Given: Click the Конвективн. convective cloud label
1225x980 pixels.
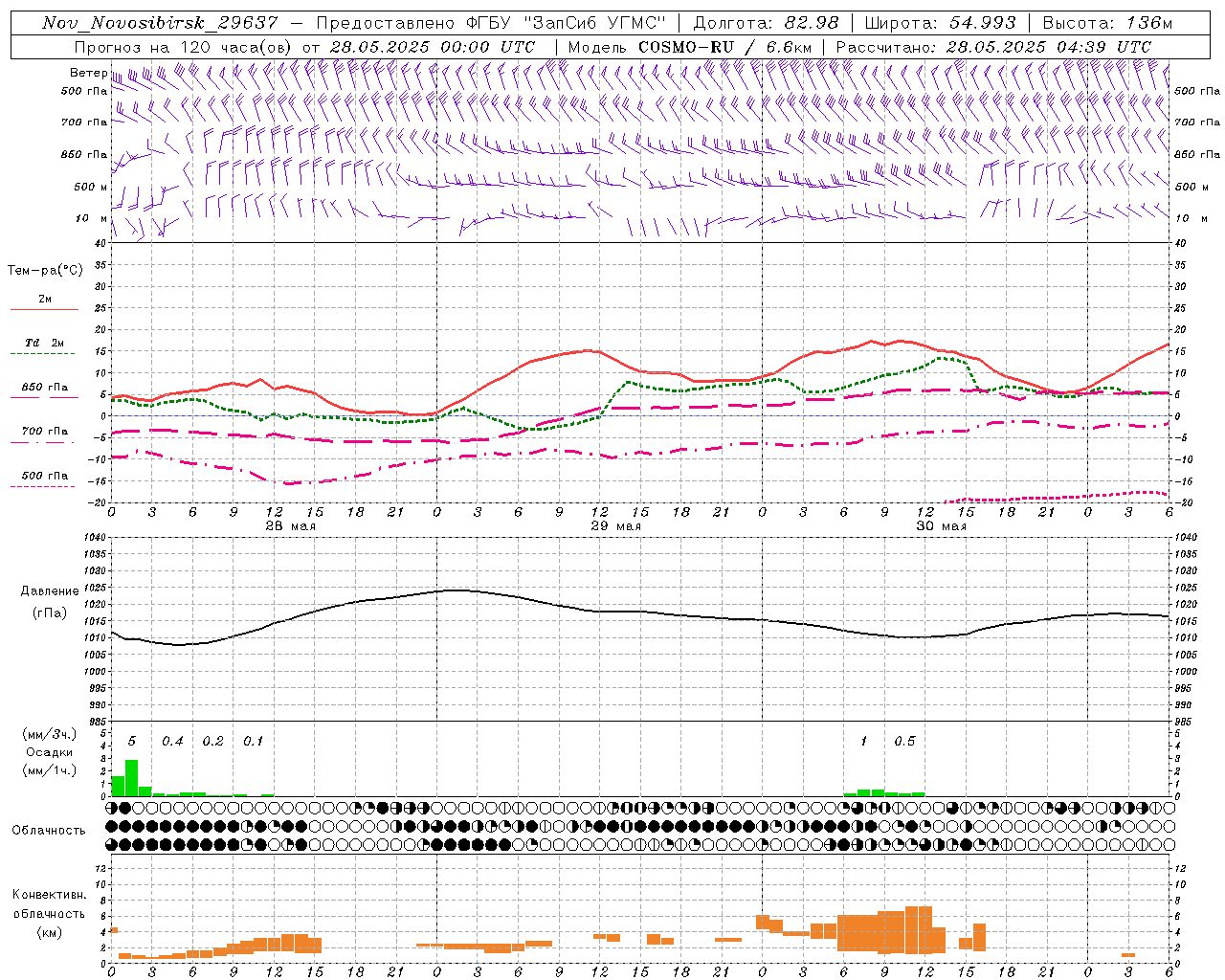Looking at the screenshot, I should click(x=49, y=895).
